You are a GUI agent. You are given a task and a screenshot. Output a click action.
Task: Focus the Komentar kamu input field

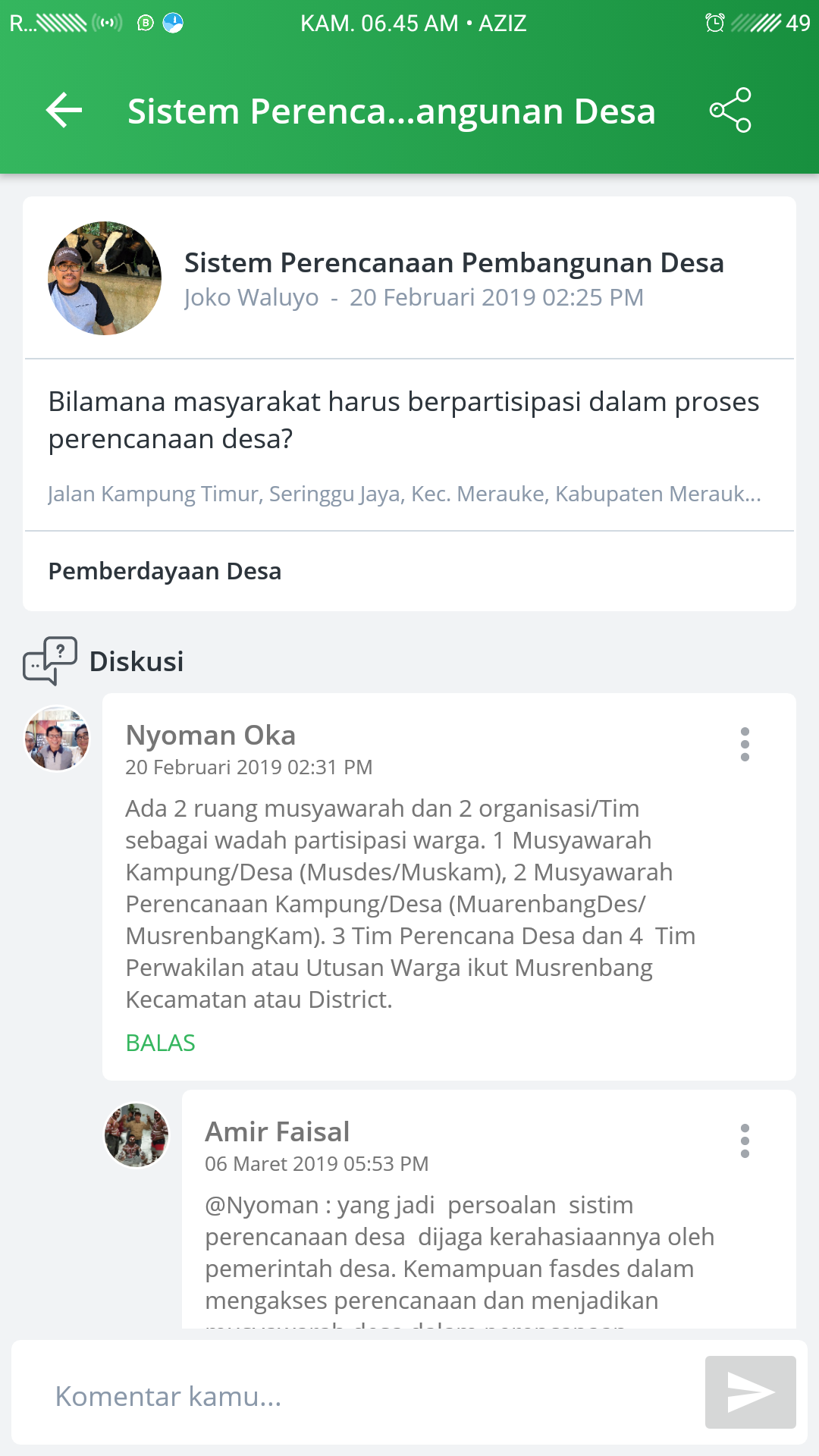coord(356,1396)
